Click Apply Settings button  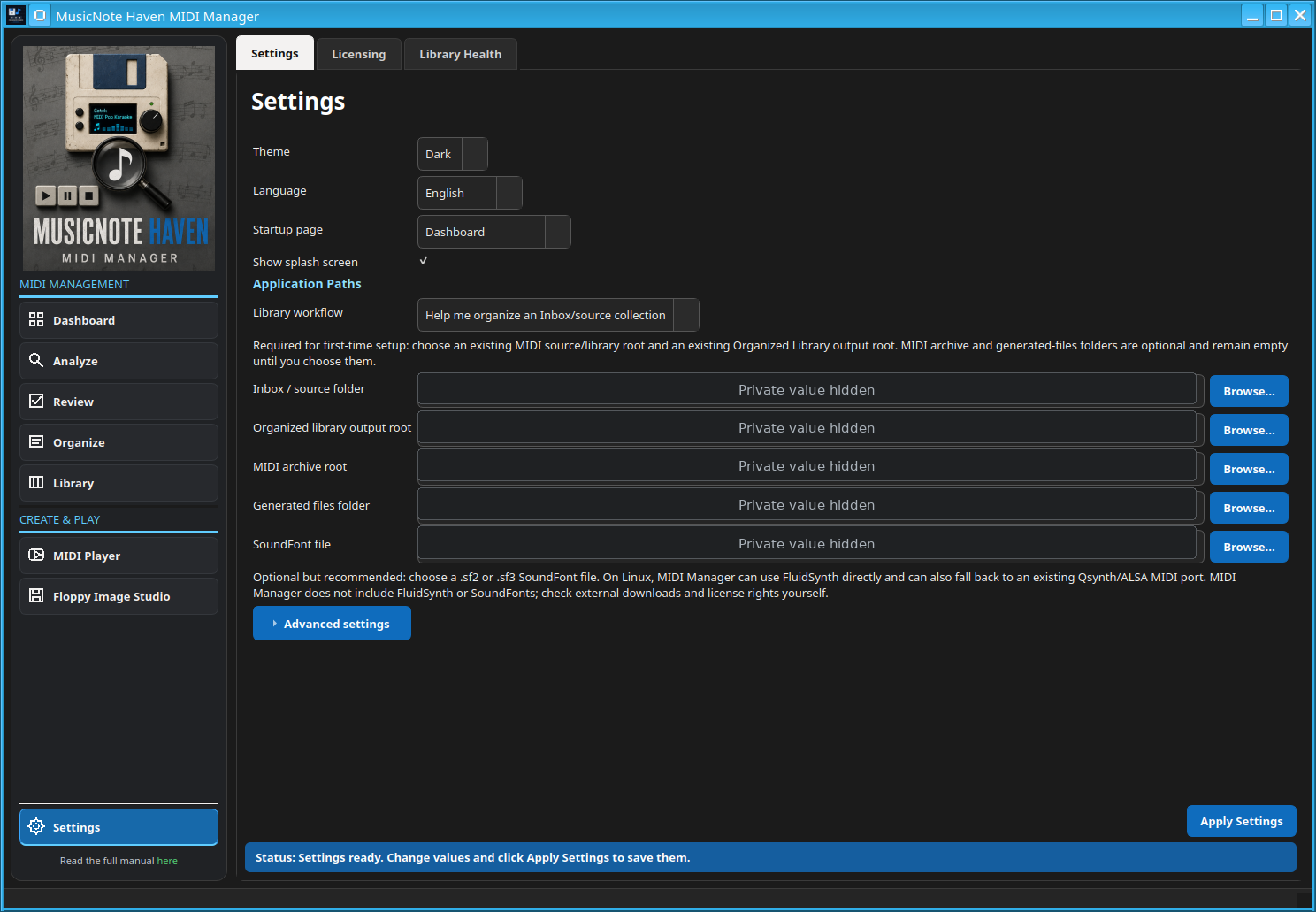[x=1241, y=821]
